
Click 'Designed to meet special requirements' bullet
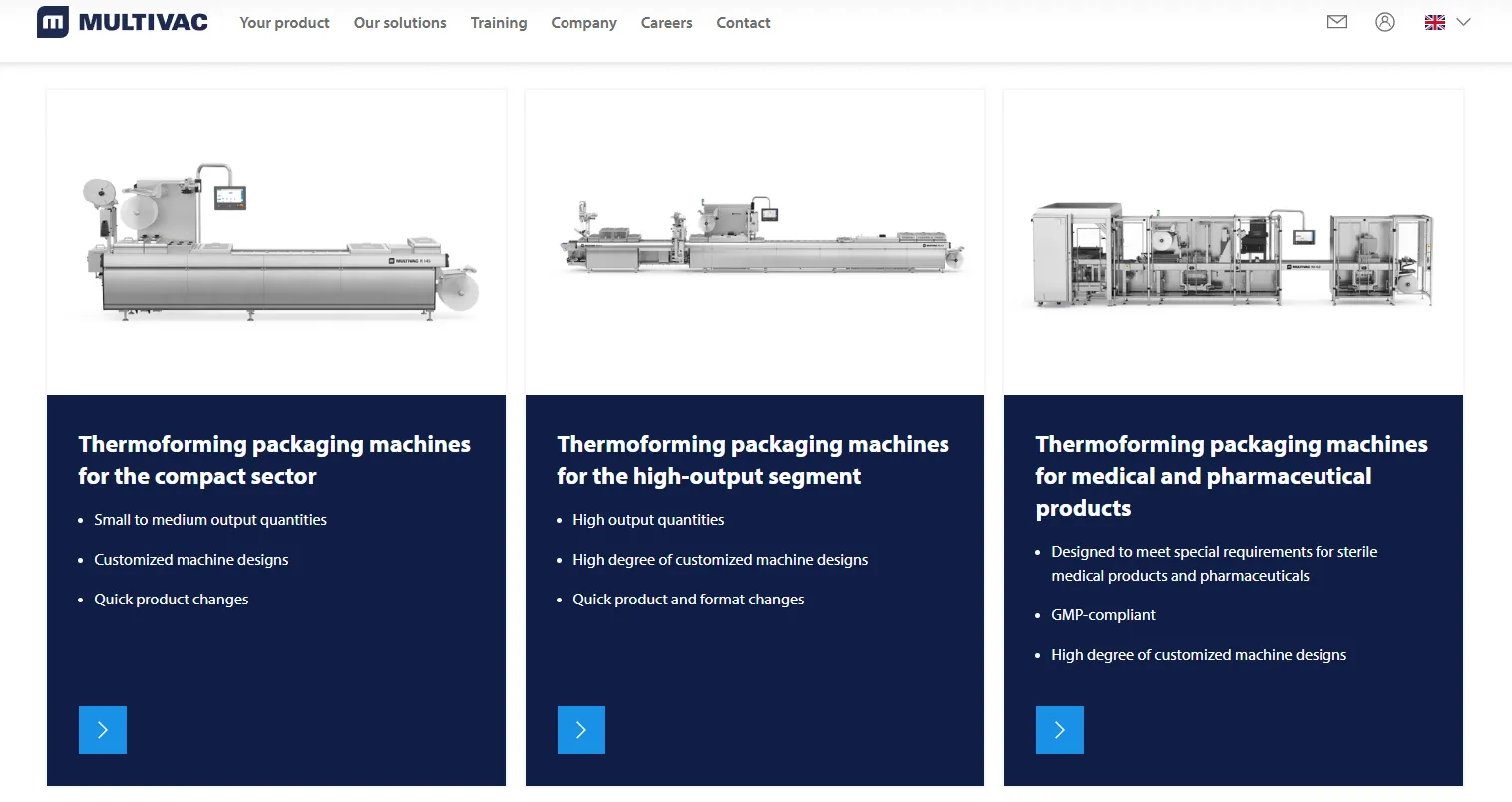point(1215,564)
